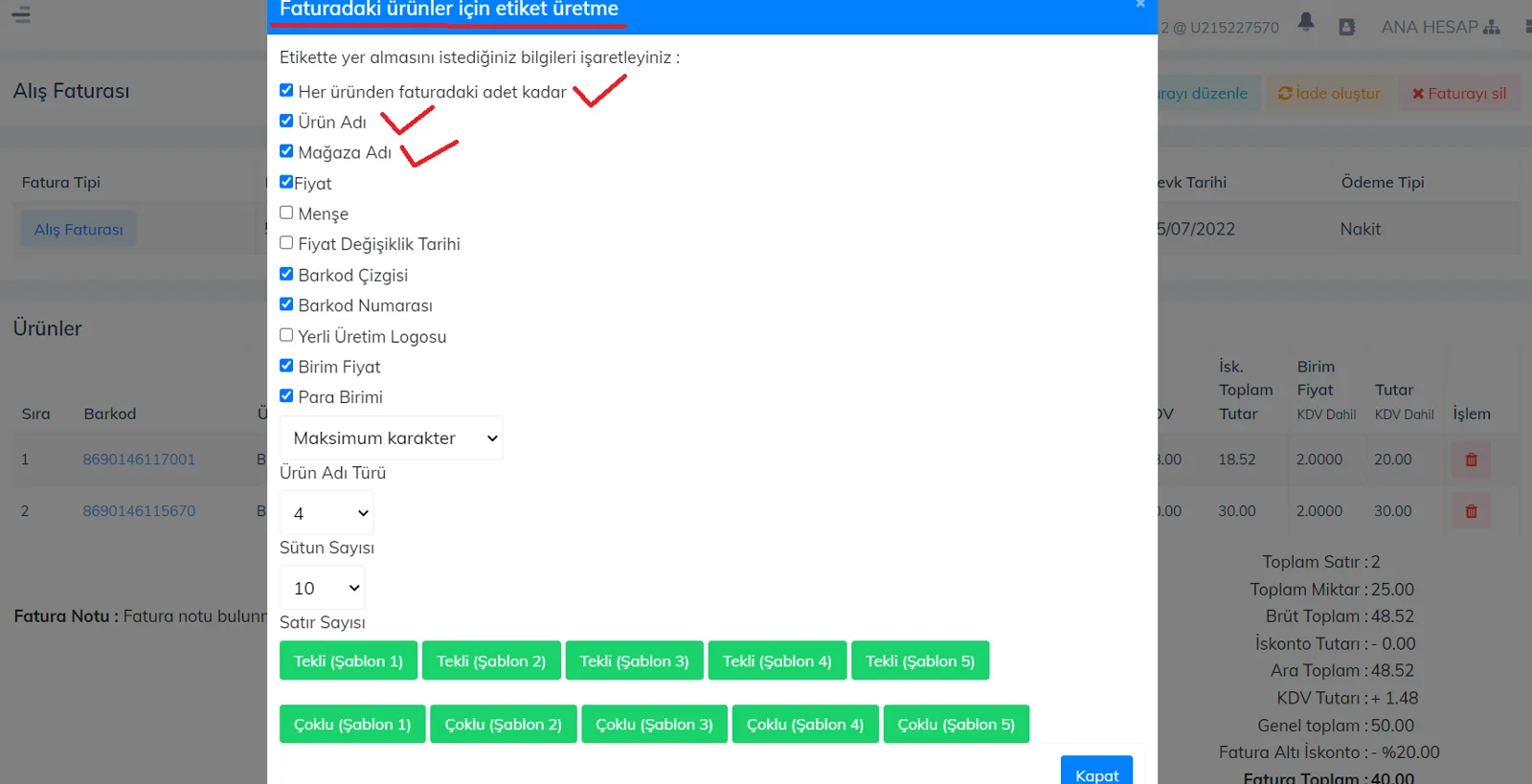Click Çoklu (Şablon 3) button
This screenshot has width=1532, height=784.
655,724
